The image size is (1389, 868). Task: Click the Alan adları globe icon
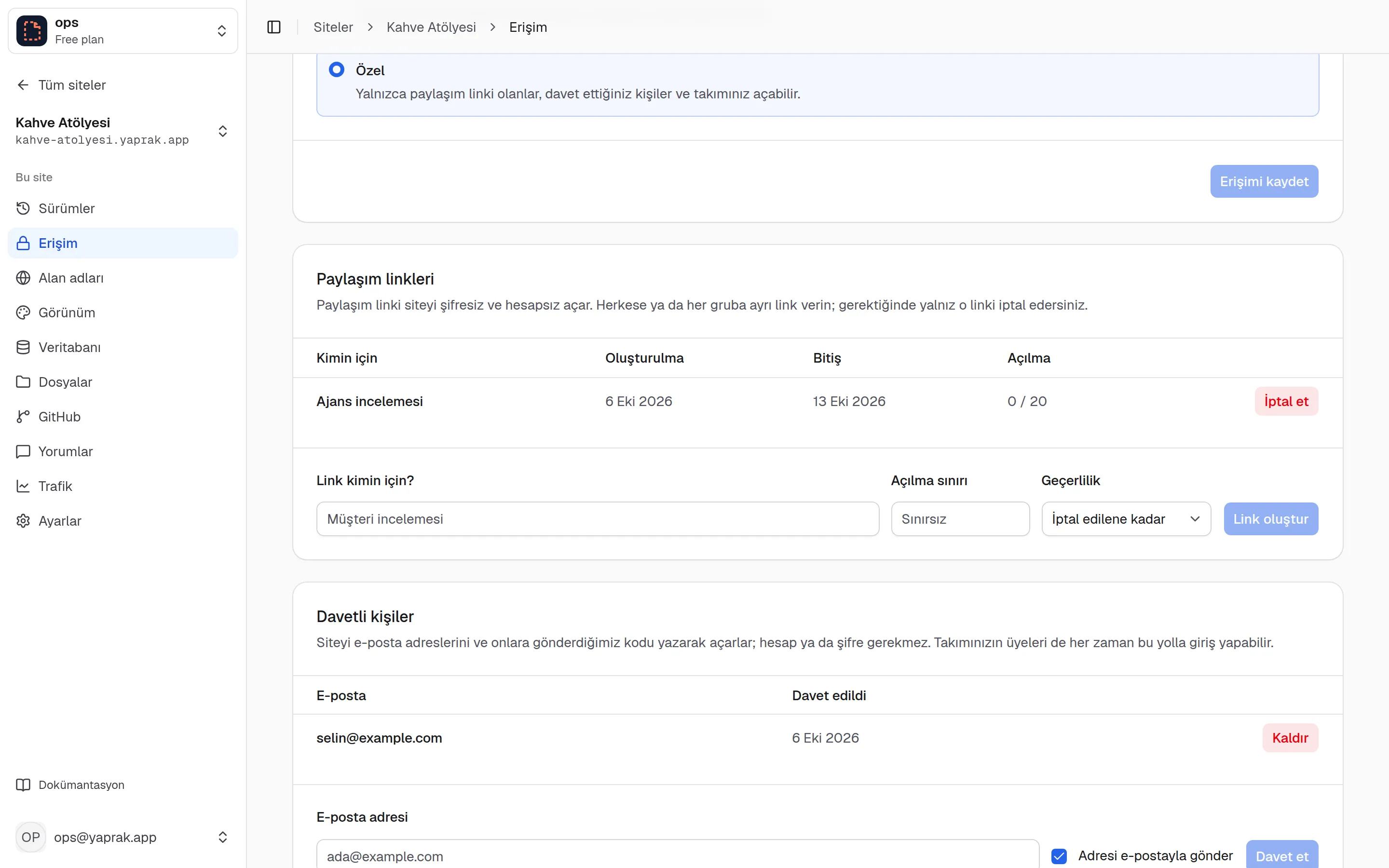click(x=23, y=278)
